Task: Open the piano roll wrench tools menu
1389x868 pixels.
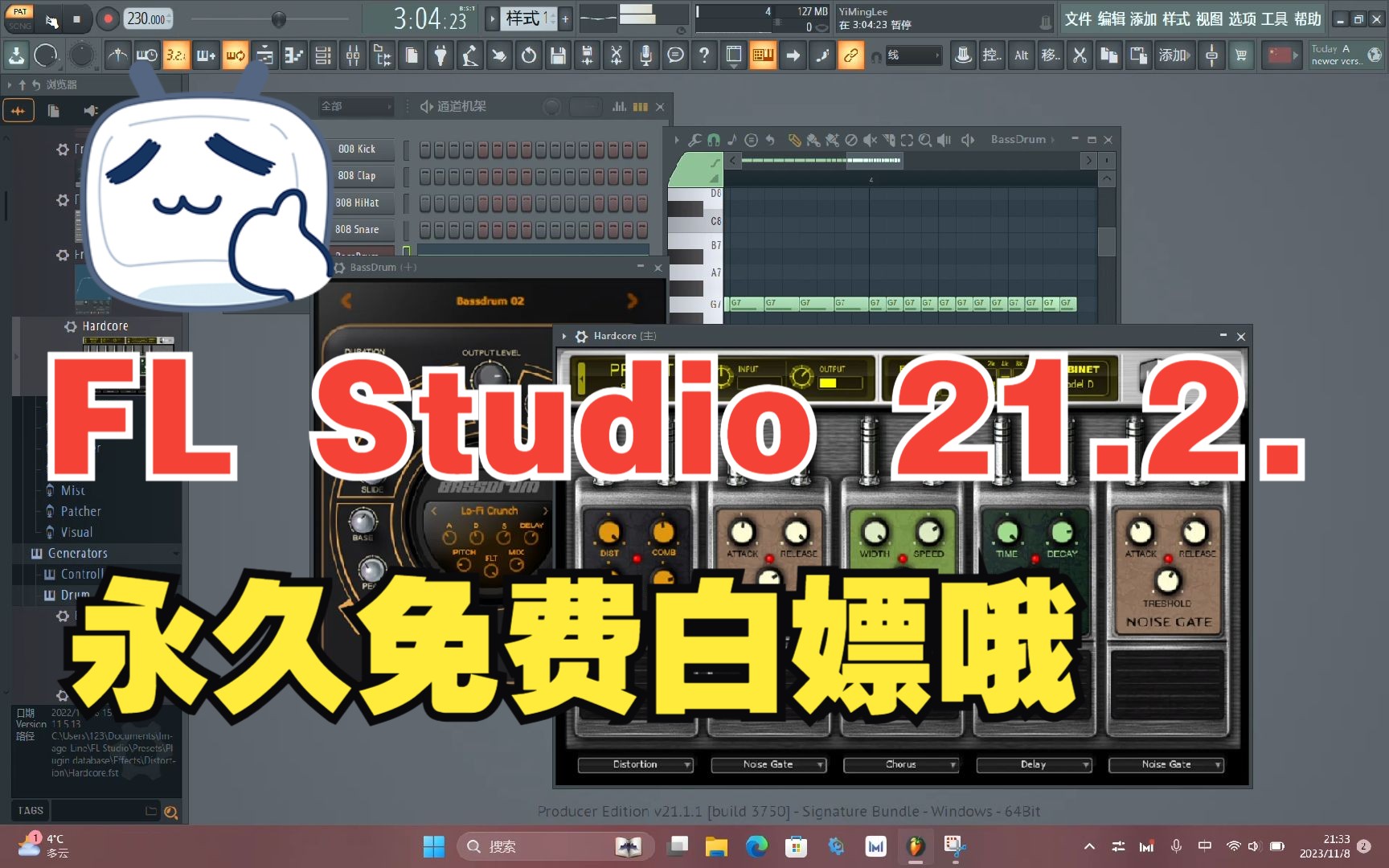Action: [x=694, y=139]
